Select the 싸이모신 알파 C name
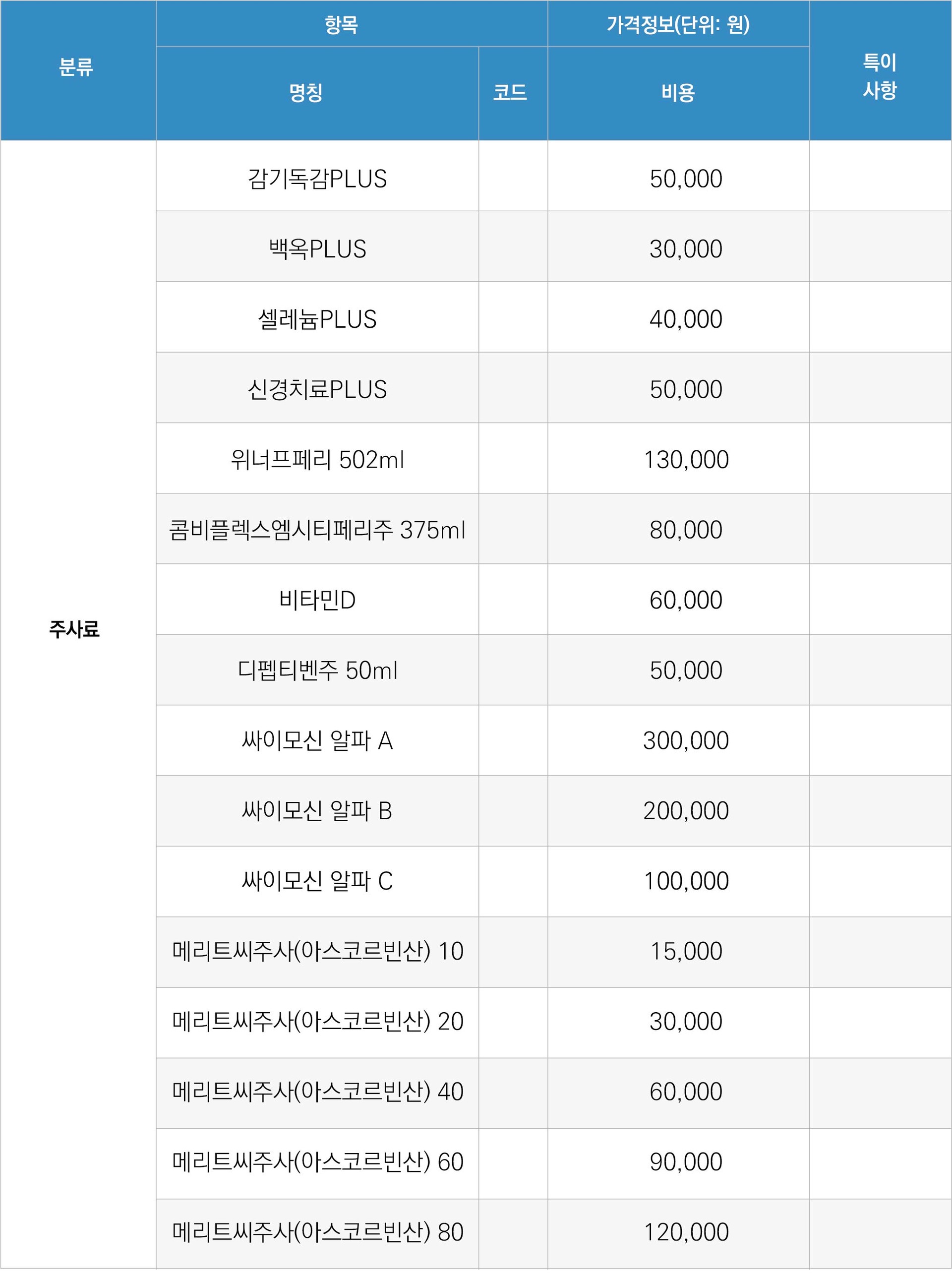 (x=317, y=881)
